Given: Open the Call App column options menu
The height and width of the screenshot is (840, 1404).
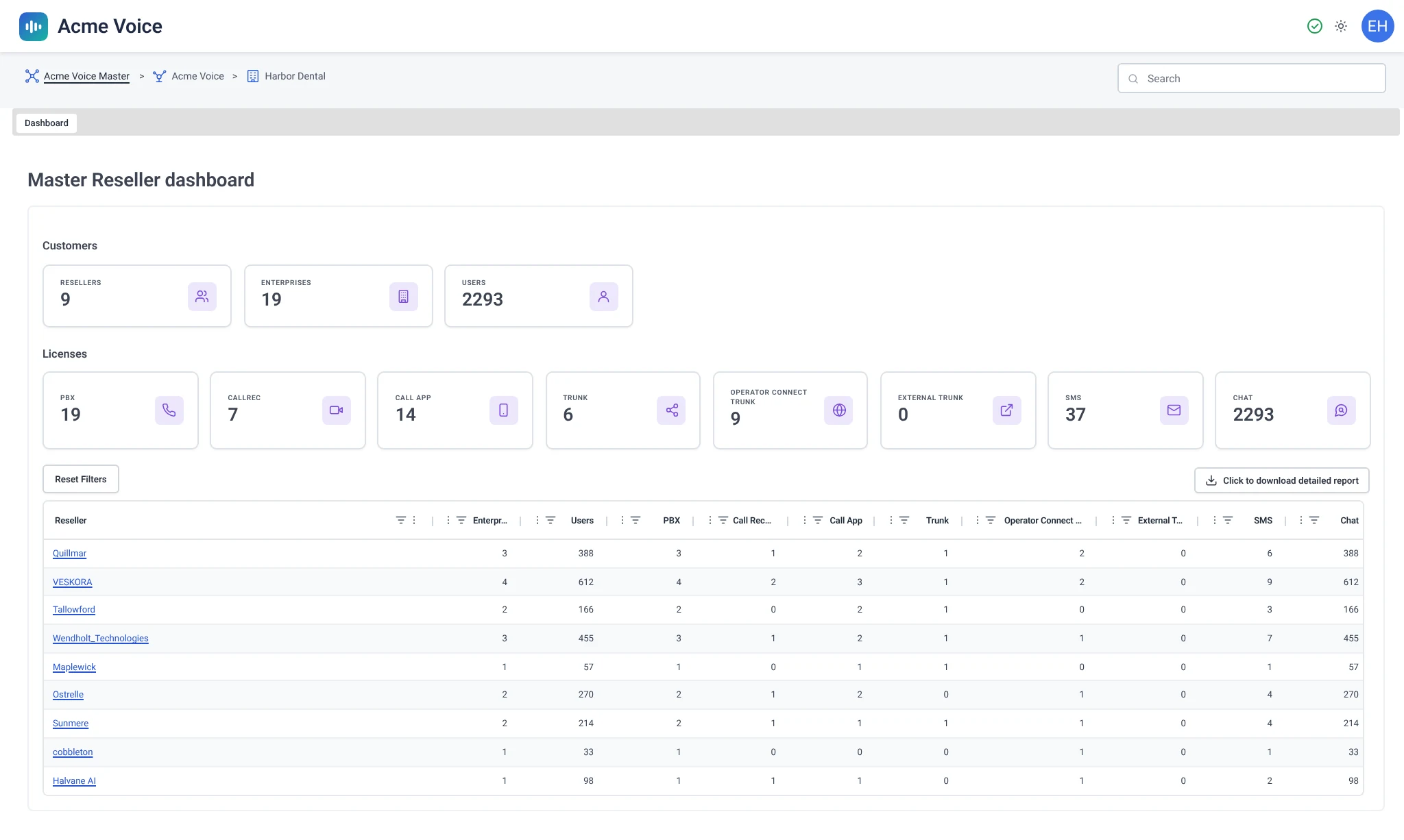Looking at the screenshot, I should [x=805, y=520].
